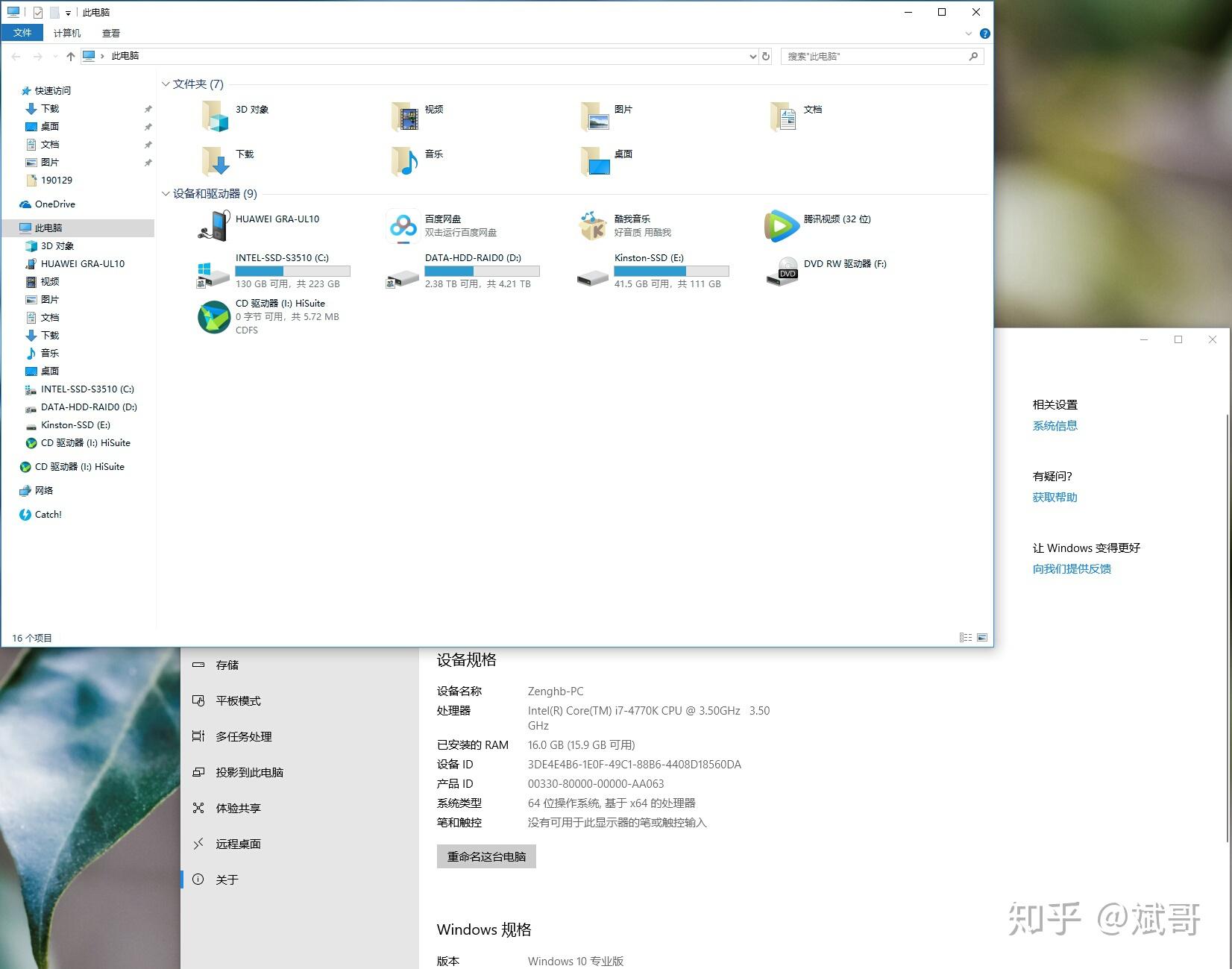Image resolution: width=1232 pixels, height=969 pixels.
Task: Open the 音乐 folder in main pane
Action: [405, 161]
